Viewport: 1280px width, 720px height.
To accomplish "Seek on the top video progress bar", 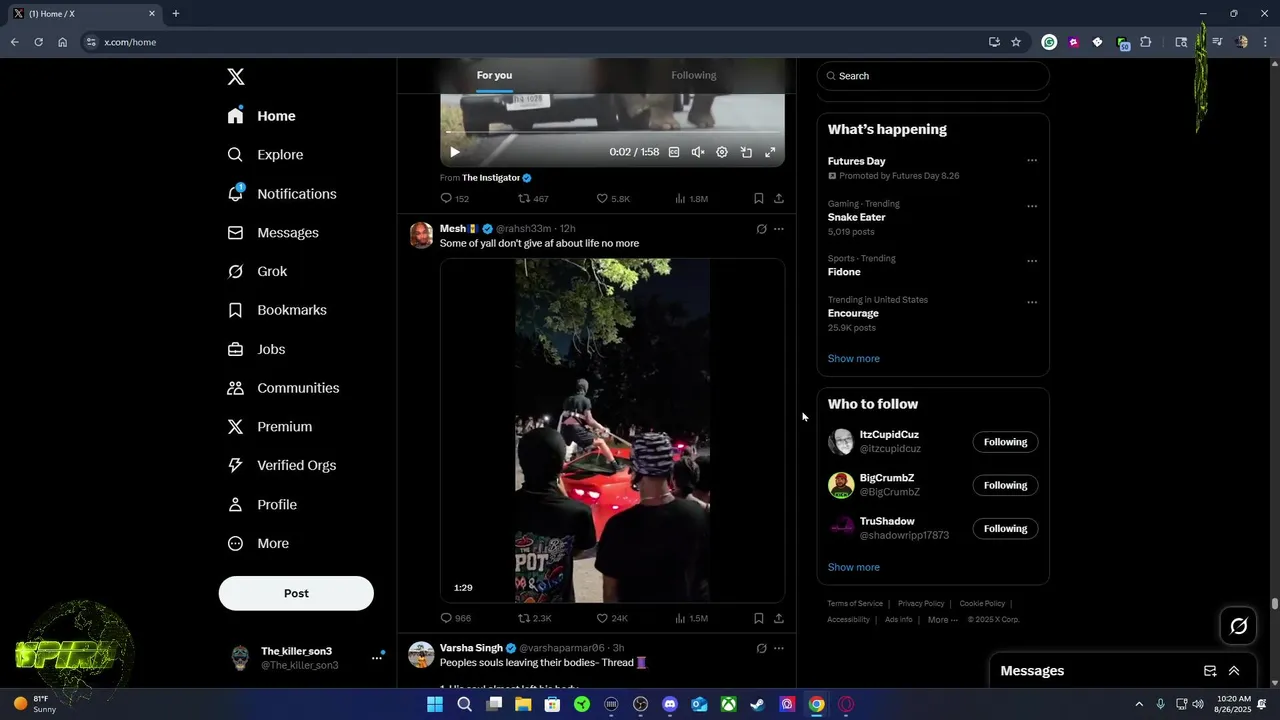I will 612,132.
